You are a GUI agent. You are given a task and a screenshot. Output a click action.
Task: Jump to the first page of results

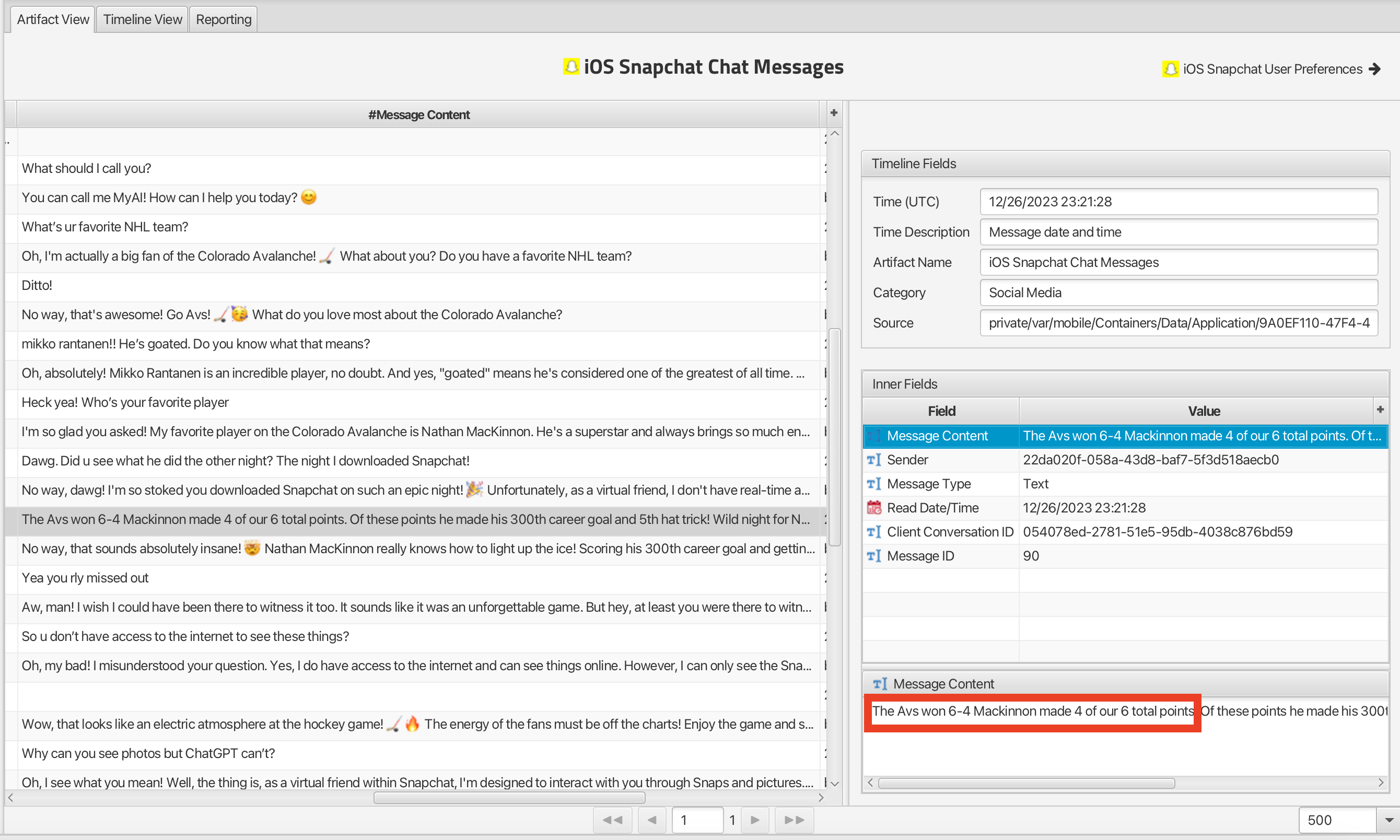613,820
